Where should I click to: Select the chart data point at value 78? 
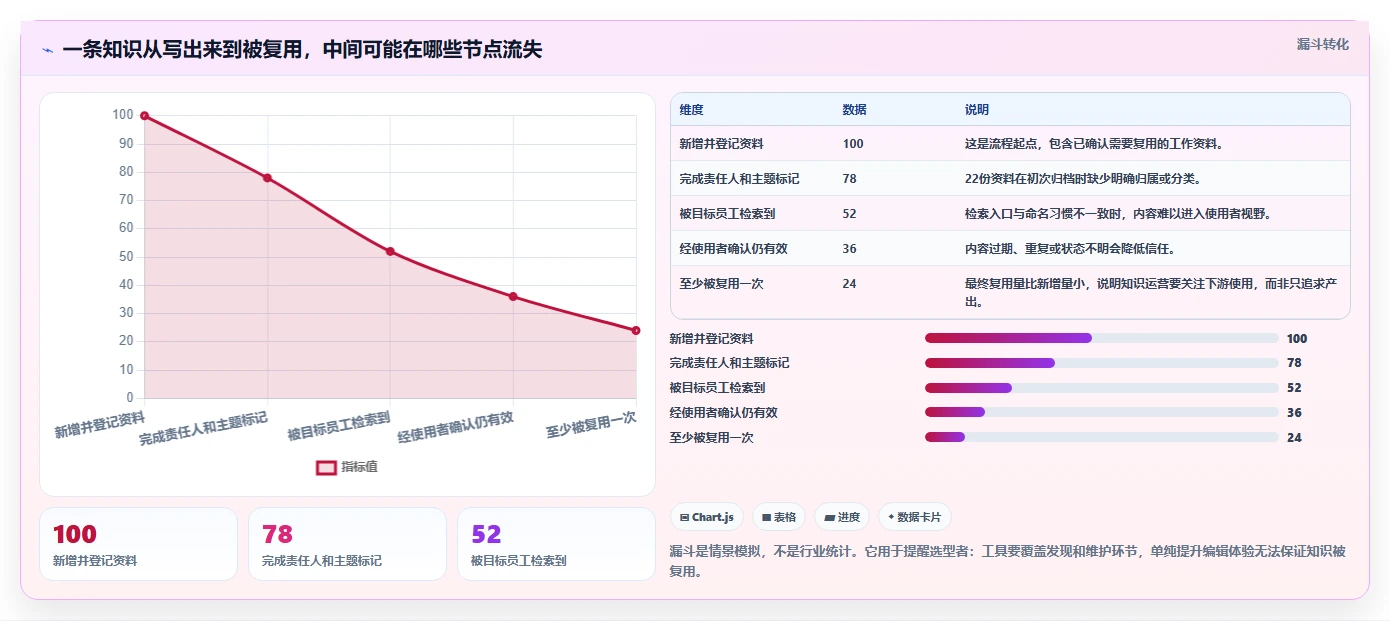[267, 178]
